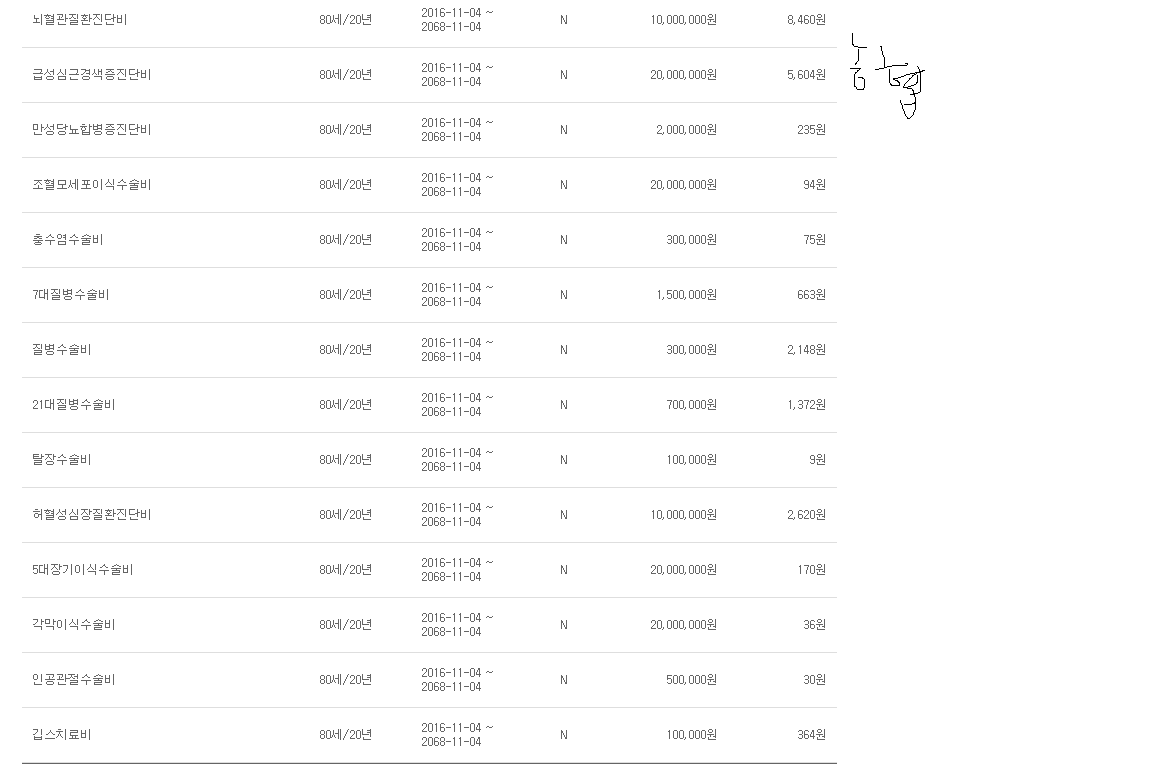Select the 깁스치료비 row label
The height and width of the screenshot is (765, 1152).
(62, 735)
